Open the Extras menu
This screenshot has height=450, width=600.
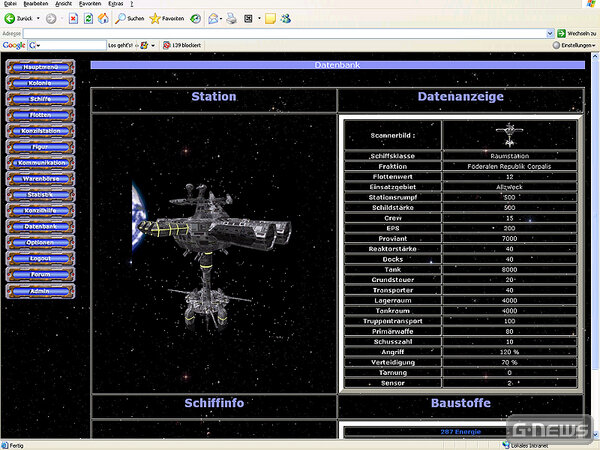coord(116,3)
